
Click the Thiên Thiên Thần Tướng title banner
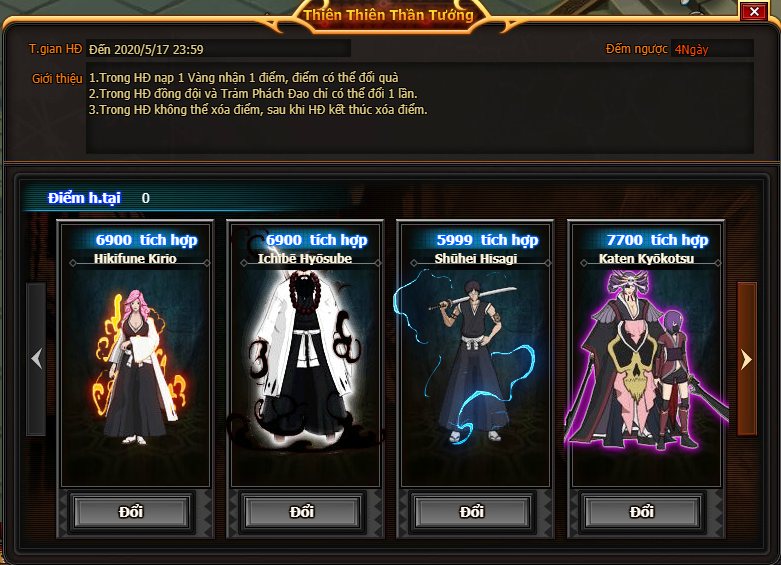389,15
